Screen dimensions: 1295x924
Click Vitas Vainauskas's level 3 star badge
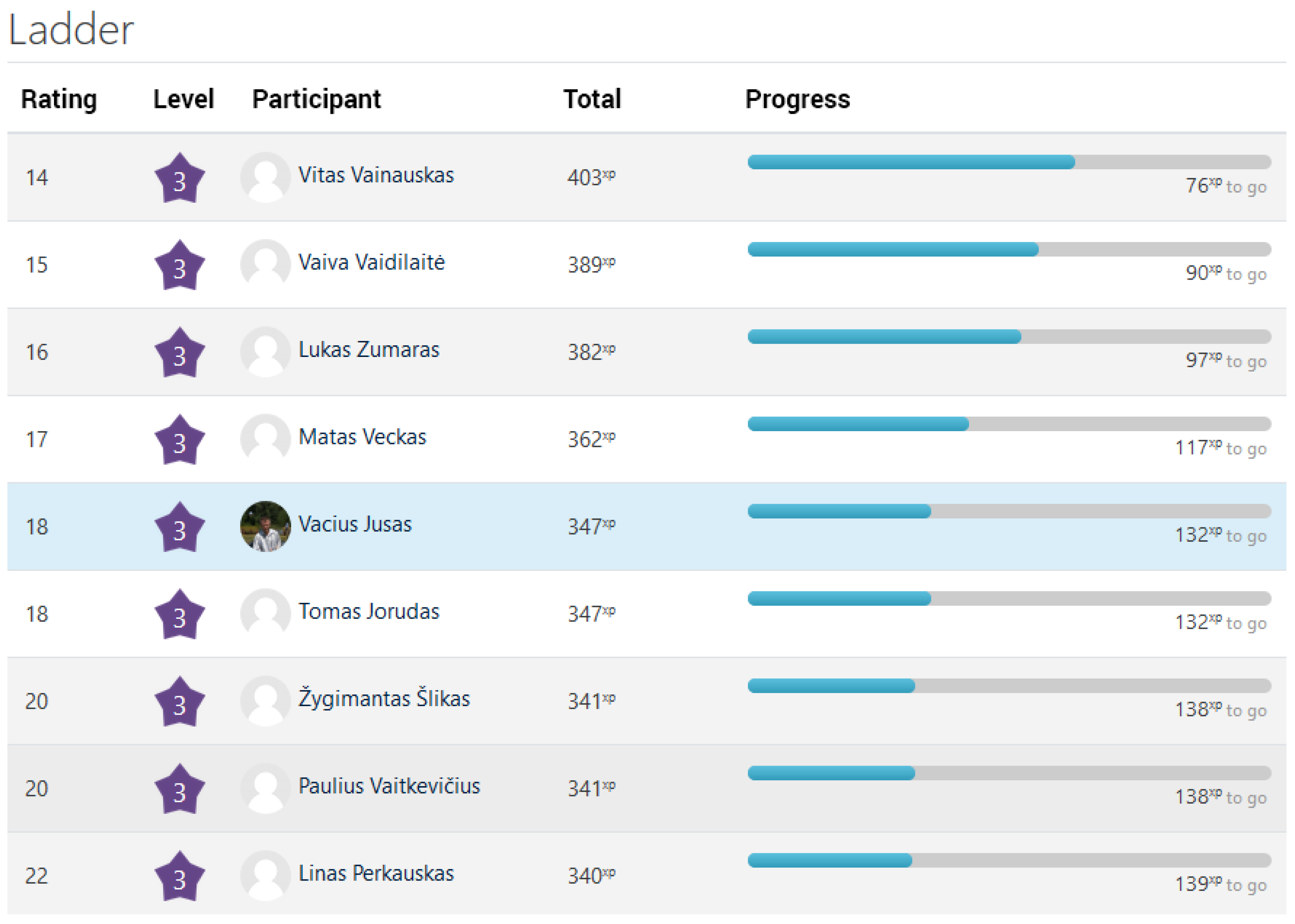coord(179,179)
